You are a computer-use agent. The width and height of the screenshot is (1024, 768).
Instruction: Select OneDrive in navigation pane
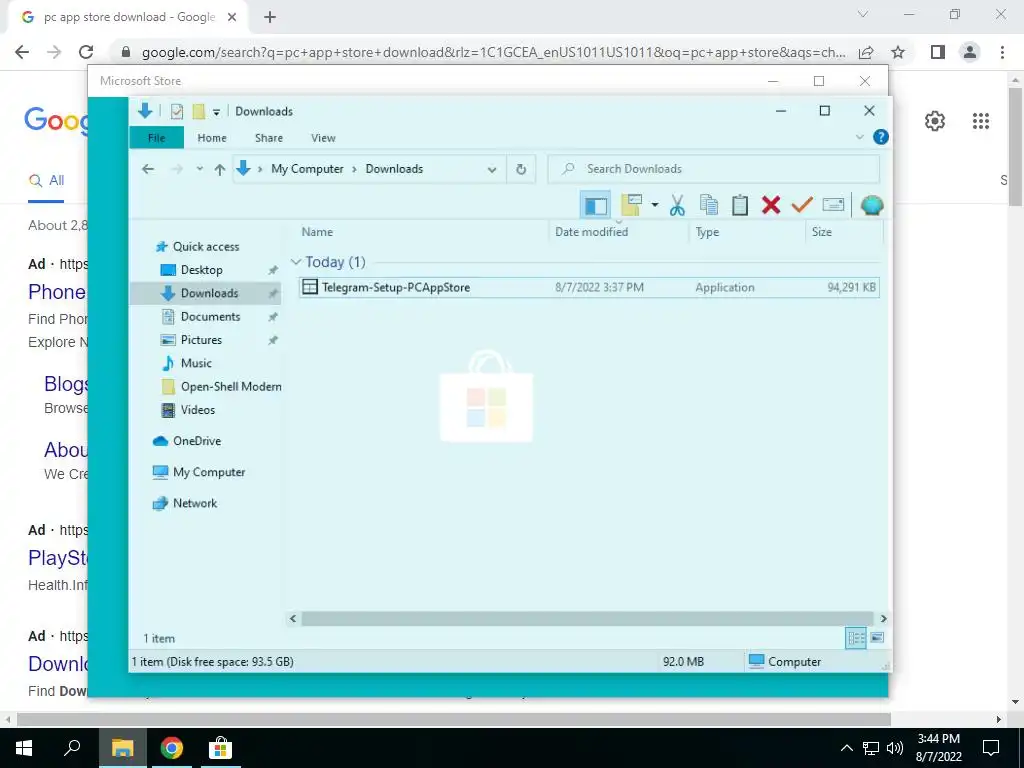coord(197,441)
